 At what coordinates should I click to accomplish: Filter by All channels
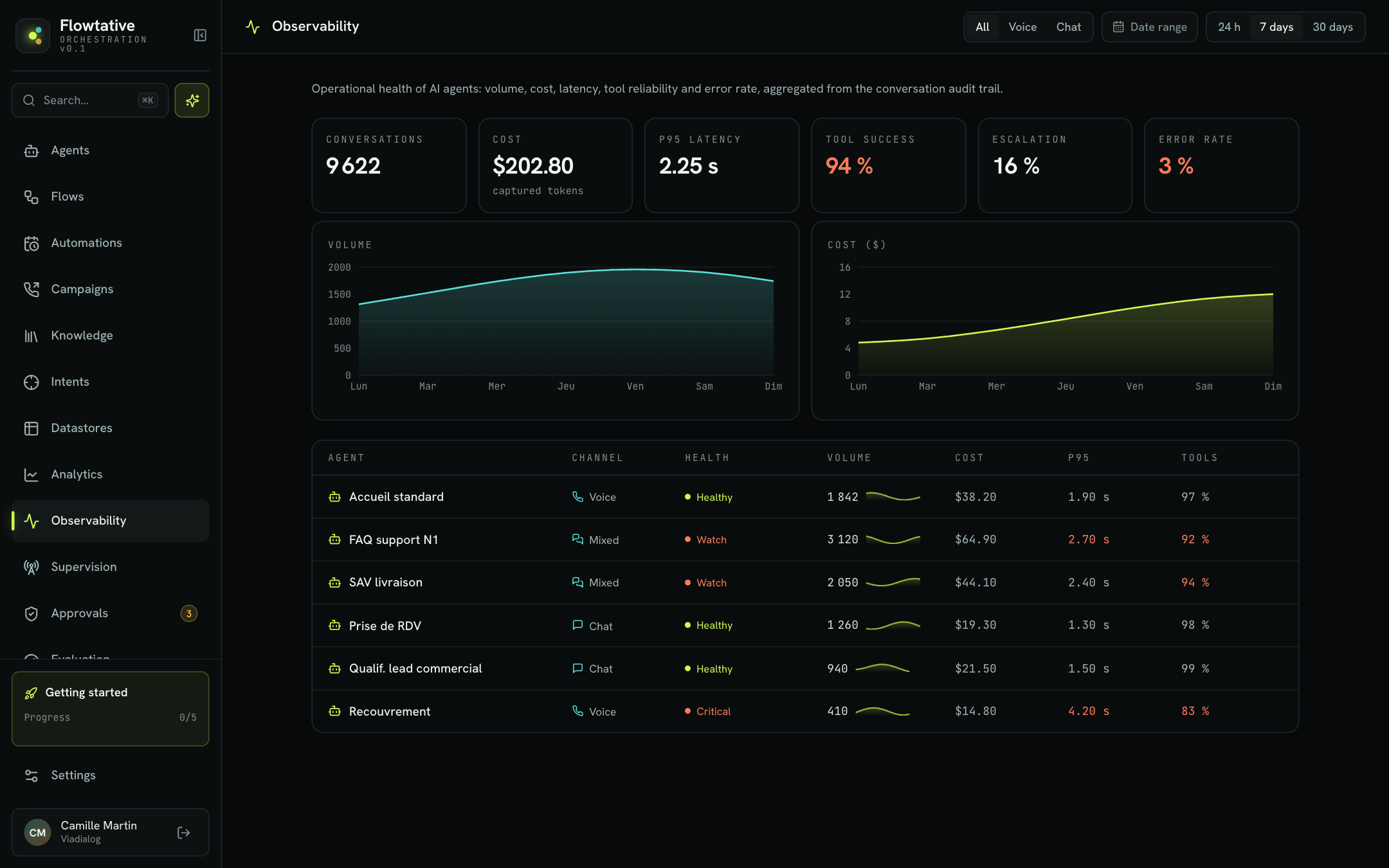coord(982,27)
